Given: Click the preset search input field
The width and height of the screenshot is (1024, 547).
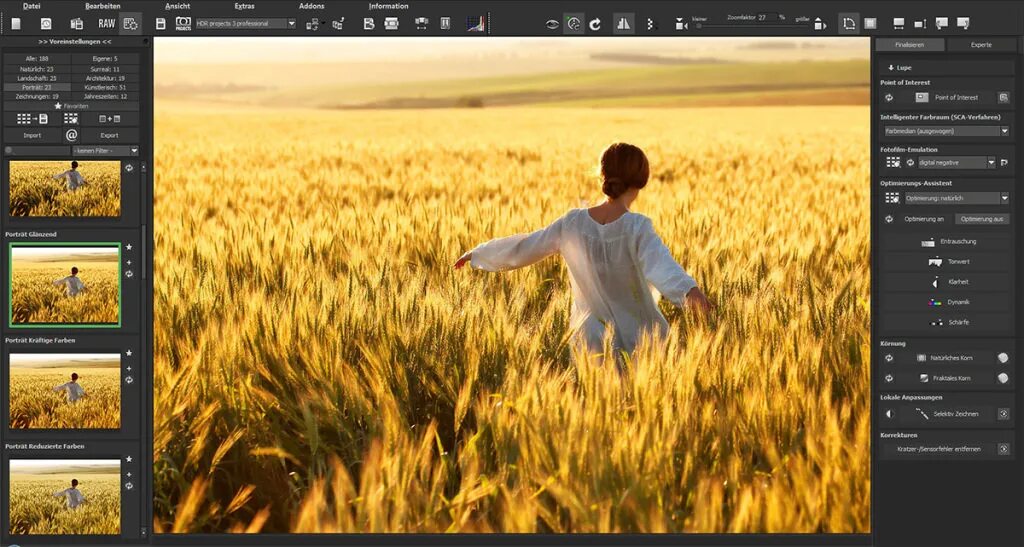Looking at the screenshot, I should (37, 151).
